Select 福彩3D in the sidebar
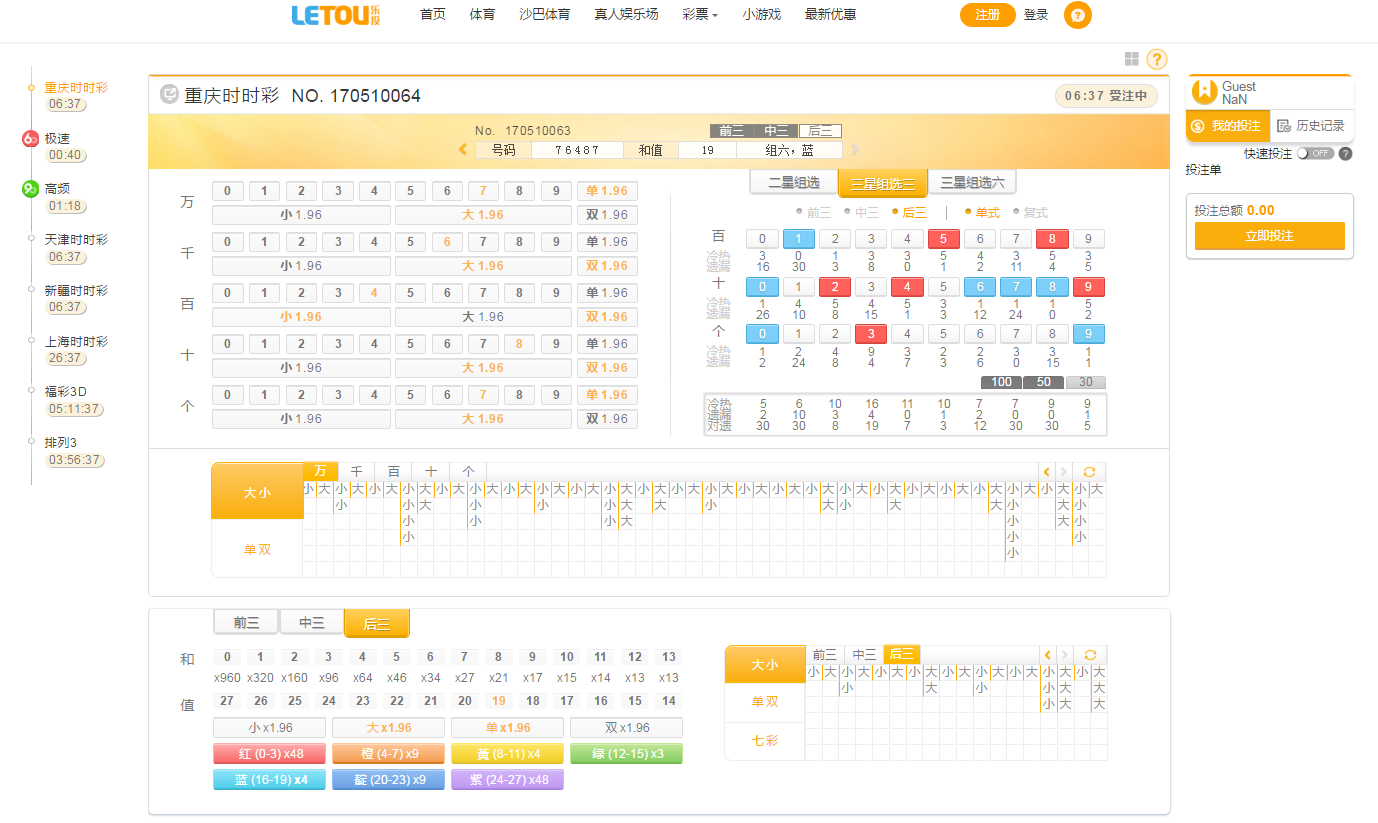Screen dimensions: 1378x823 click(x=65, y=392)
